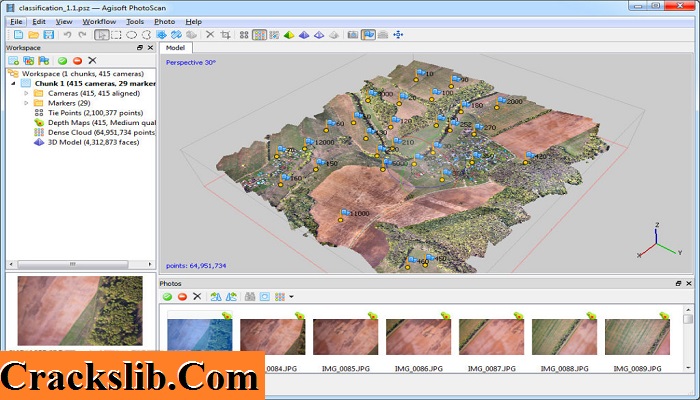Select the IMG_0088.JPG photo thumbnail
This screenshot has height=400, width=700.
564,337
